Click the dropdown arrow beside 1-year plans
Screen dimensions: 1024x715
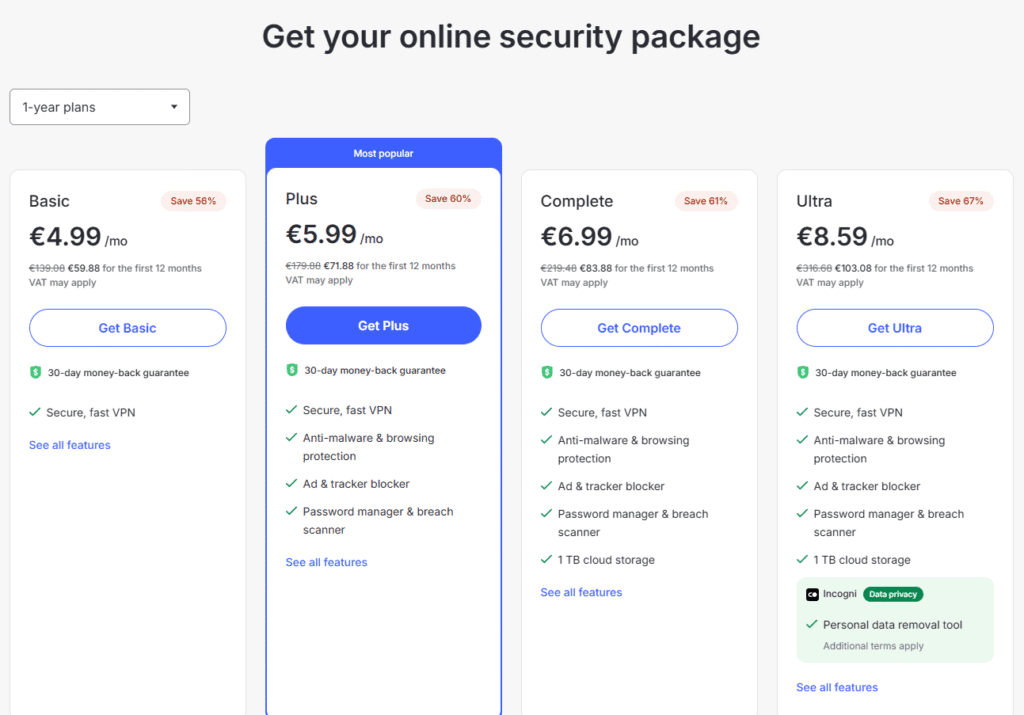pos(174,107)
